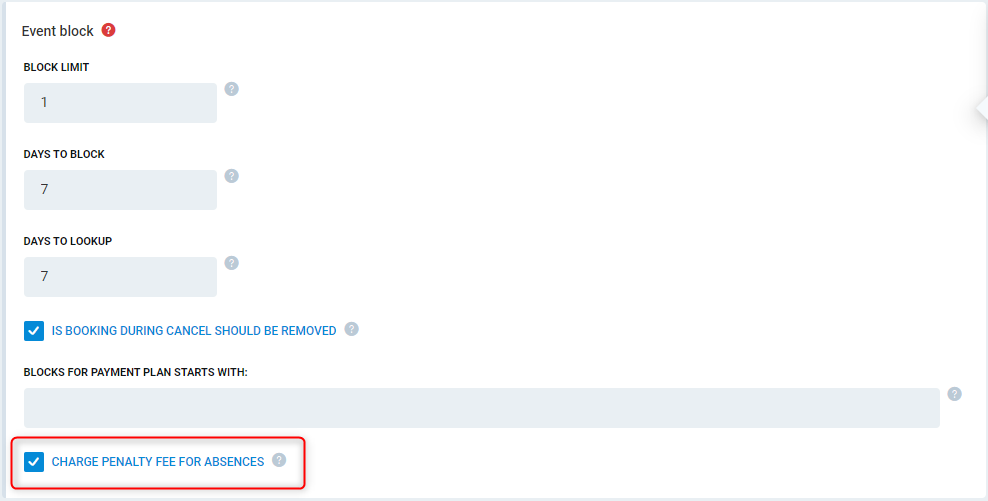Click the Blocks for Payment Plan text field
Screen dimensions: 988x501
pos(482,408)
